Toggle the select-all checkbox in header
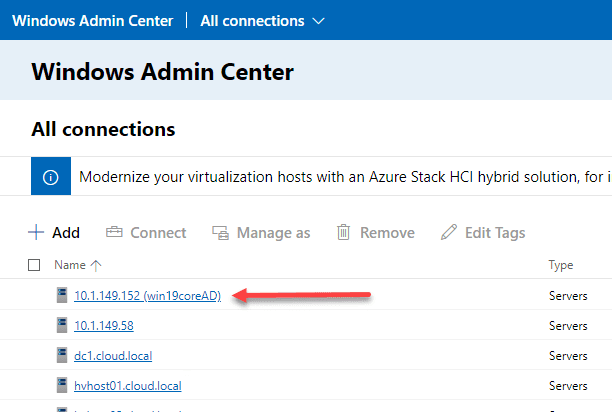 [34, 265]
